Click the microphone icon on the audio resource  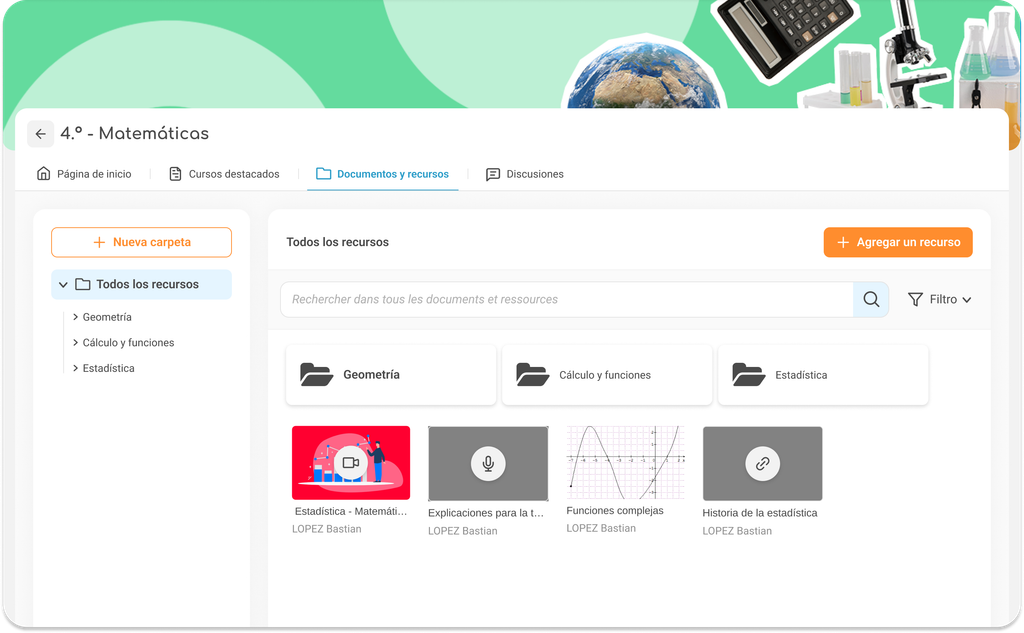[x=488, y=463]
